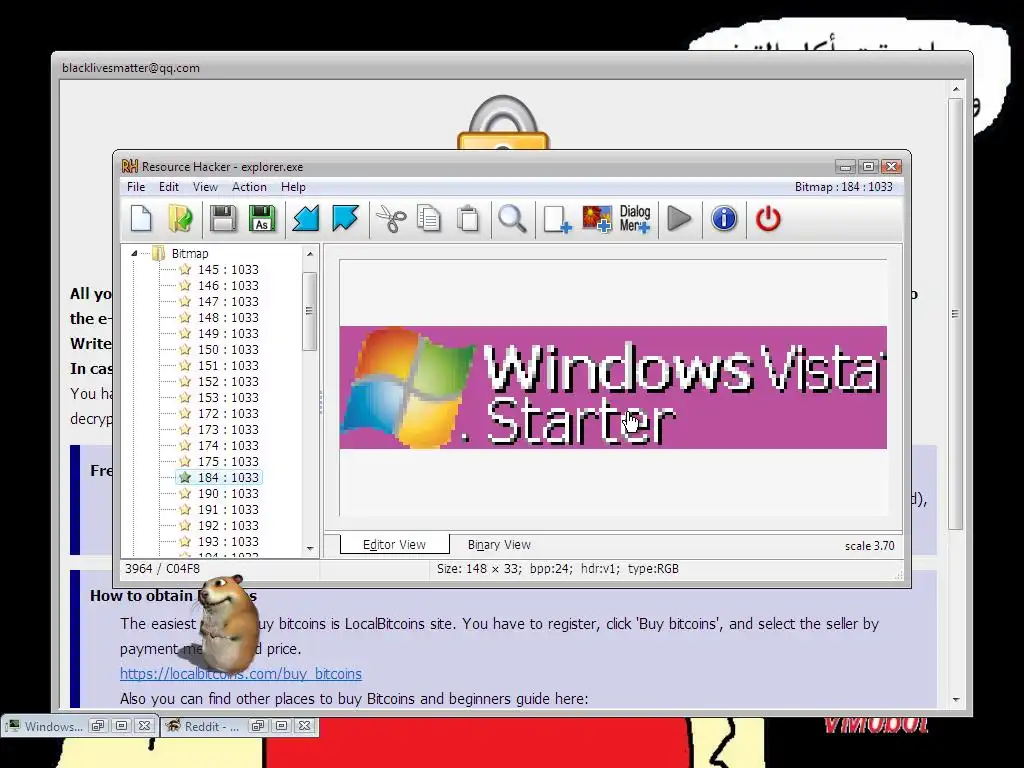Image resolution: width=1024 pixels, height=768 pixels.
Task: Select bitmap resource 146 : 1033
Action: 228,285
